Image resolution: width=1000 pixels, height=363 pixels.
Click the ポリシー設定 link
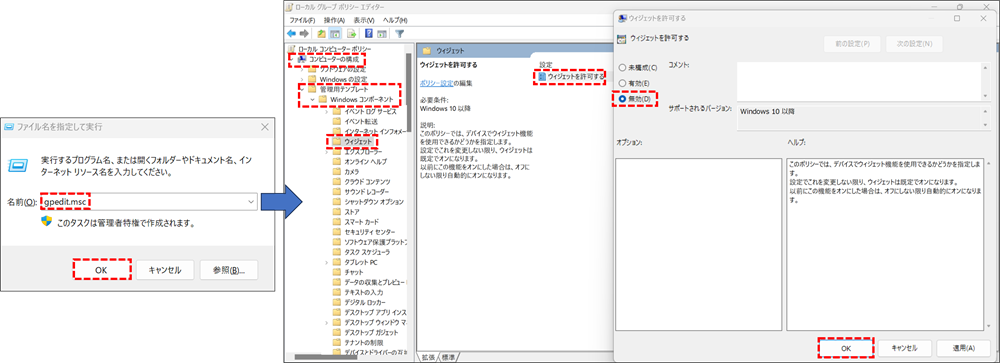click(437, 83)
